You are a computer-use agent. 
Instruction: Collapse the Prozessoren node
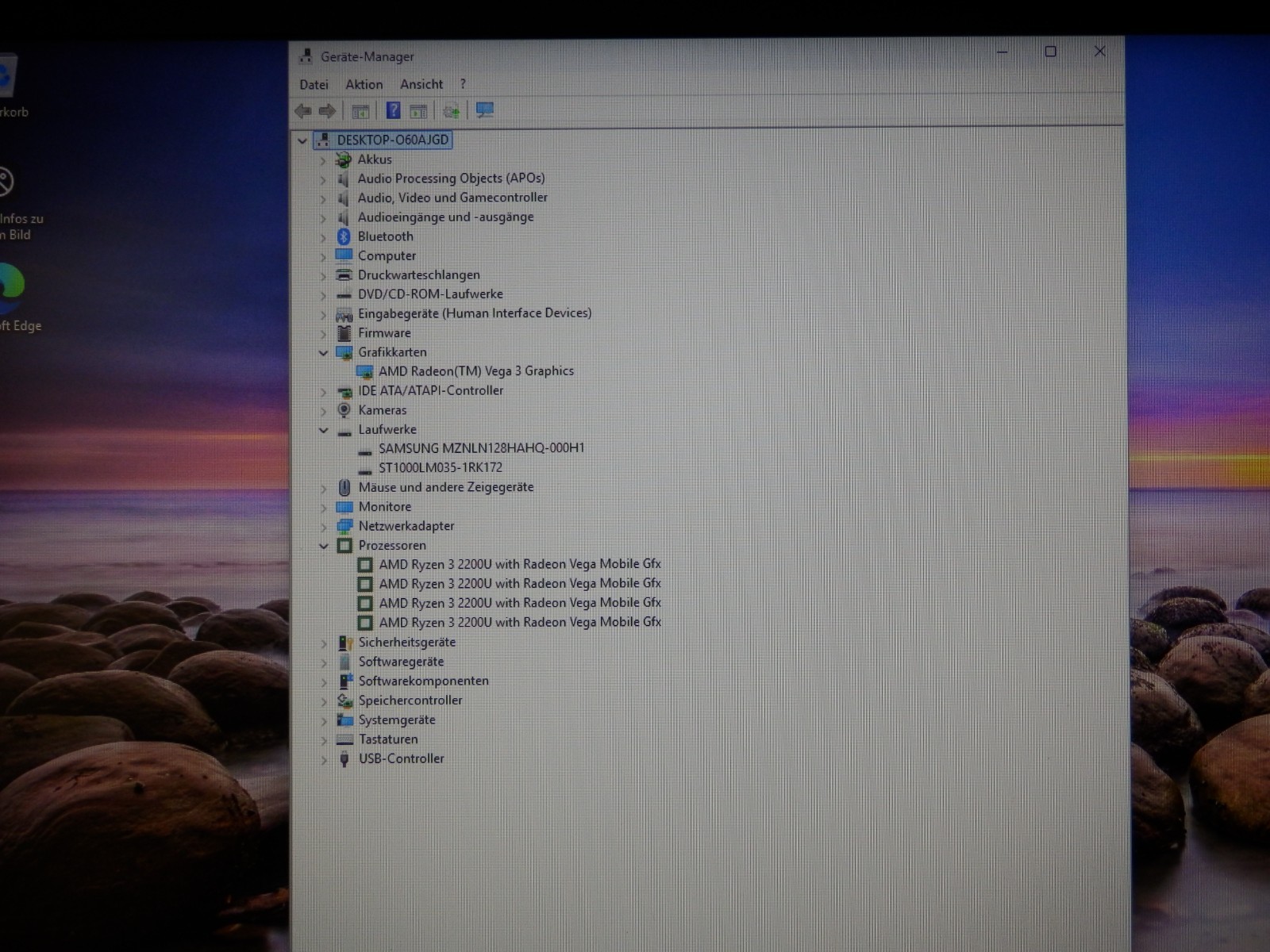[x=323, y=546]
